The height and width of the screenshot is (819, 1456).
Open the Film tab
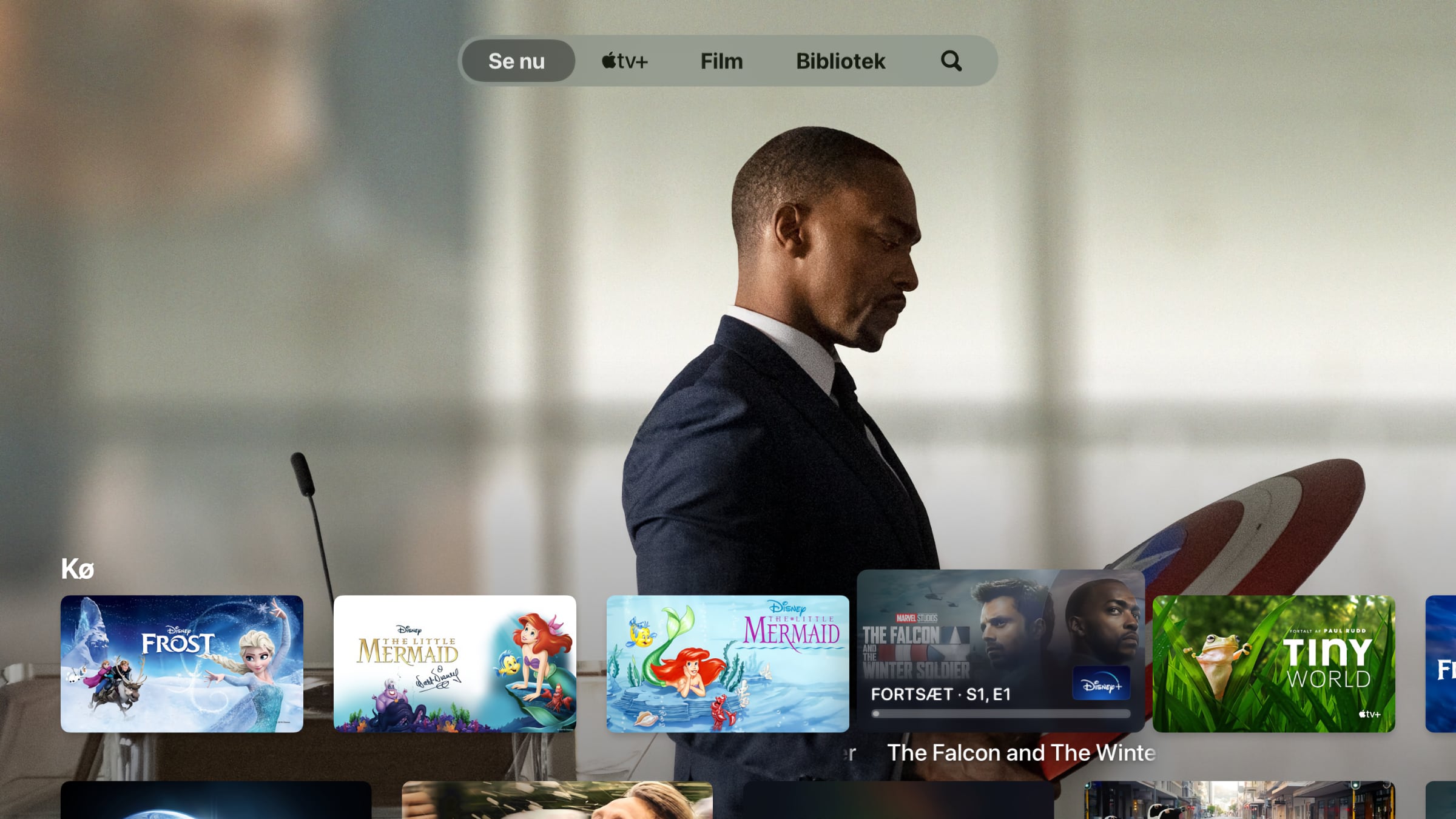pyautogui.click(x=721, y=61)
